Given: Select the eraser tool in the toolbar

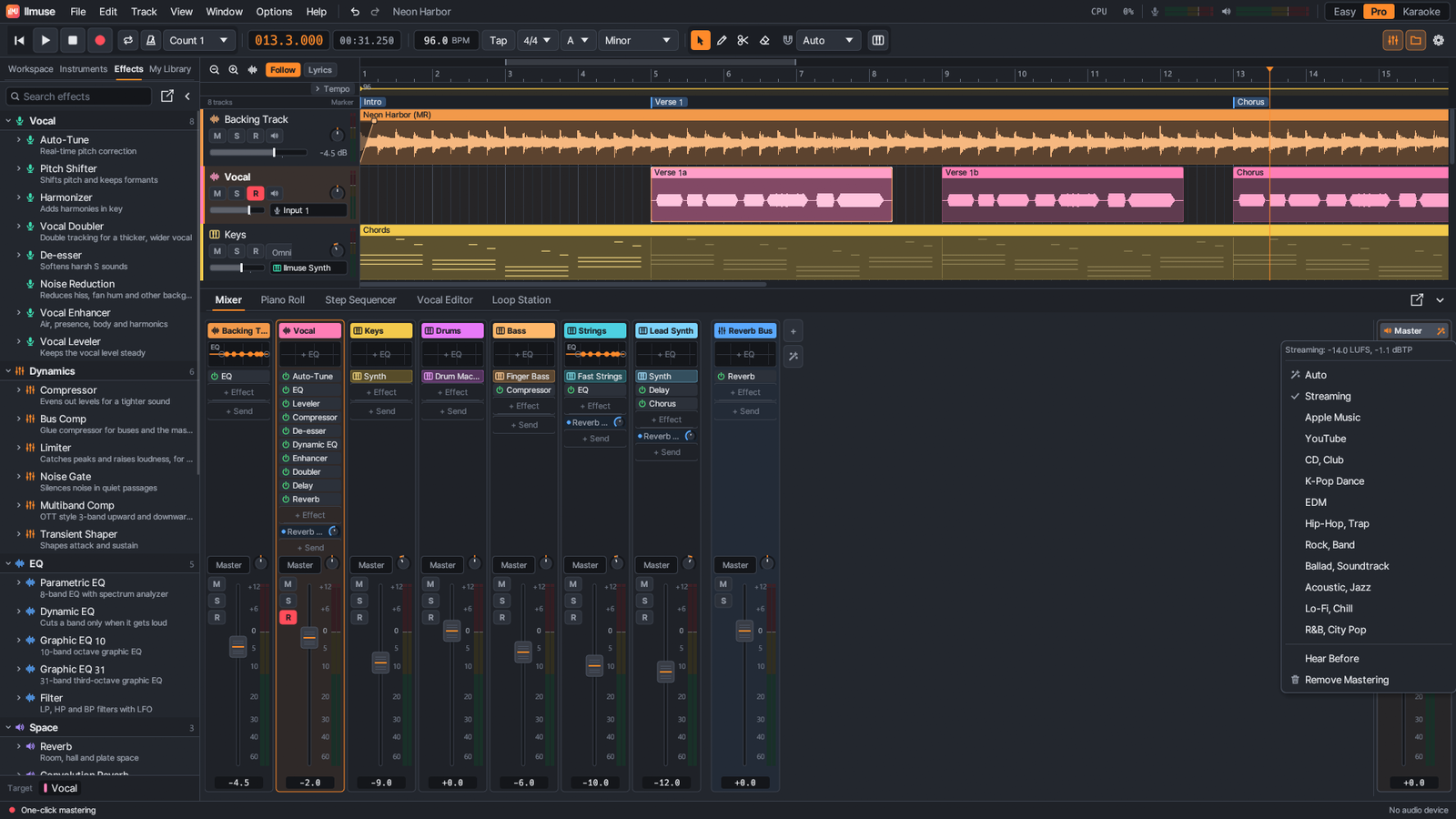Looking at the screenshot, I should pyautogui.click(x=764, y=40).
